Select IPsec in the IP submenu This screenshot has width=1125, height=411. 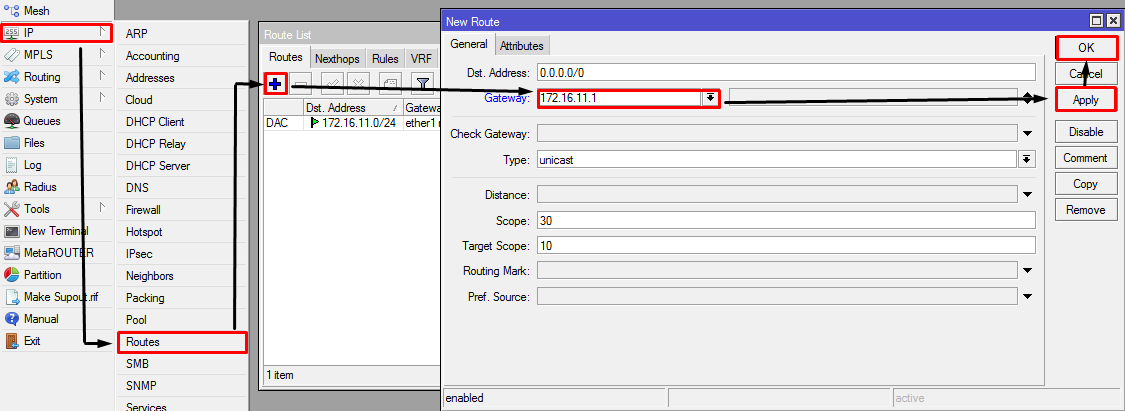tap(182, 254)
